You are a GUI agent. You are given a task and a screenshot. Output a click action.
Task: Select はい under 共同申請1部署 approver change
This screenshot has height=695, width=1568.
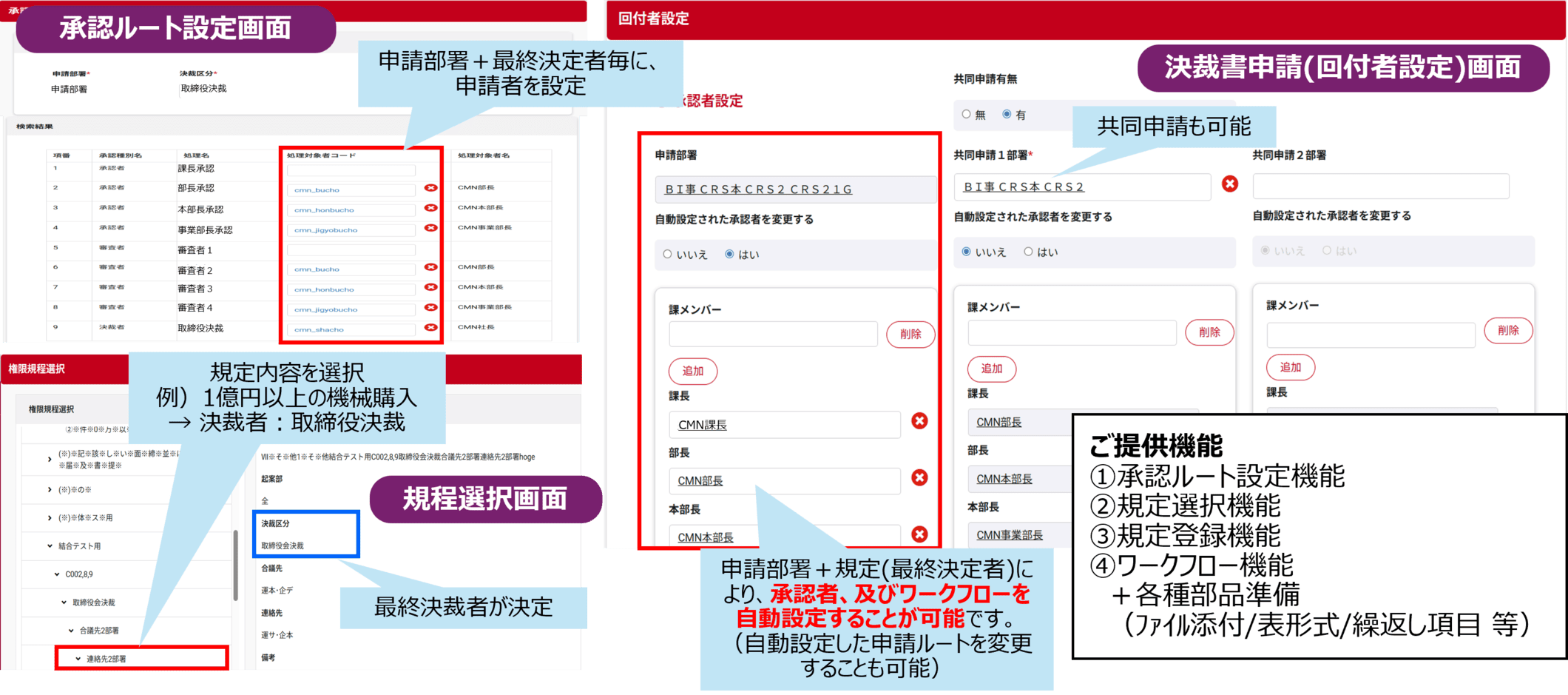tap(1028, 252)
